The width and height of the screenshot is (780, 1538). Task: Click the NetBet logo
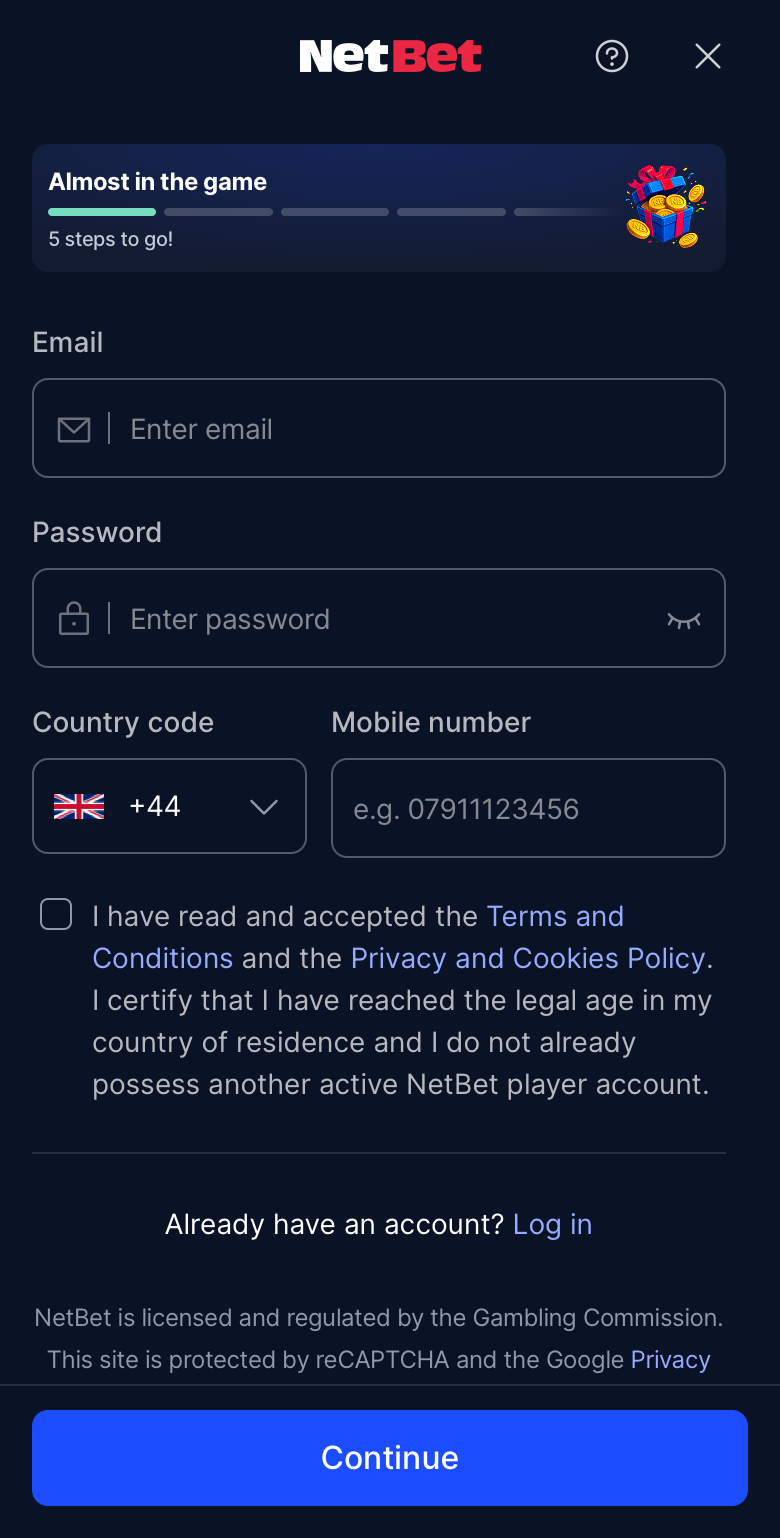390,56
